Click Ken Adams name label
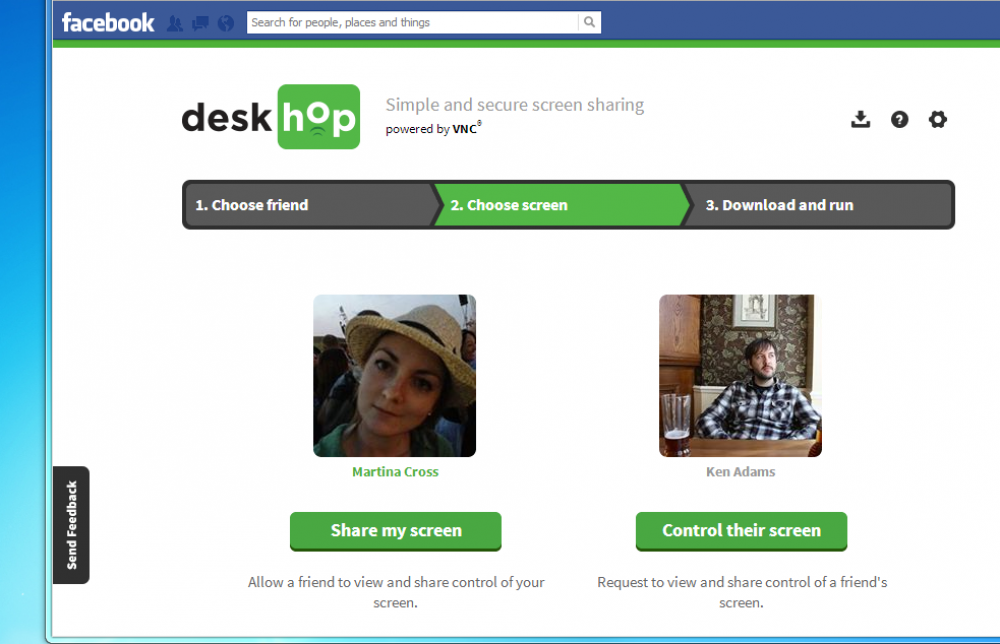 (740, 472)
